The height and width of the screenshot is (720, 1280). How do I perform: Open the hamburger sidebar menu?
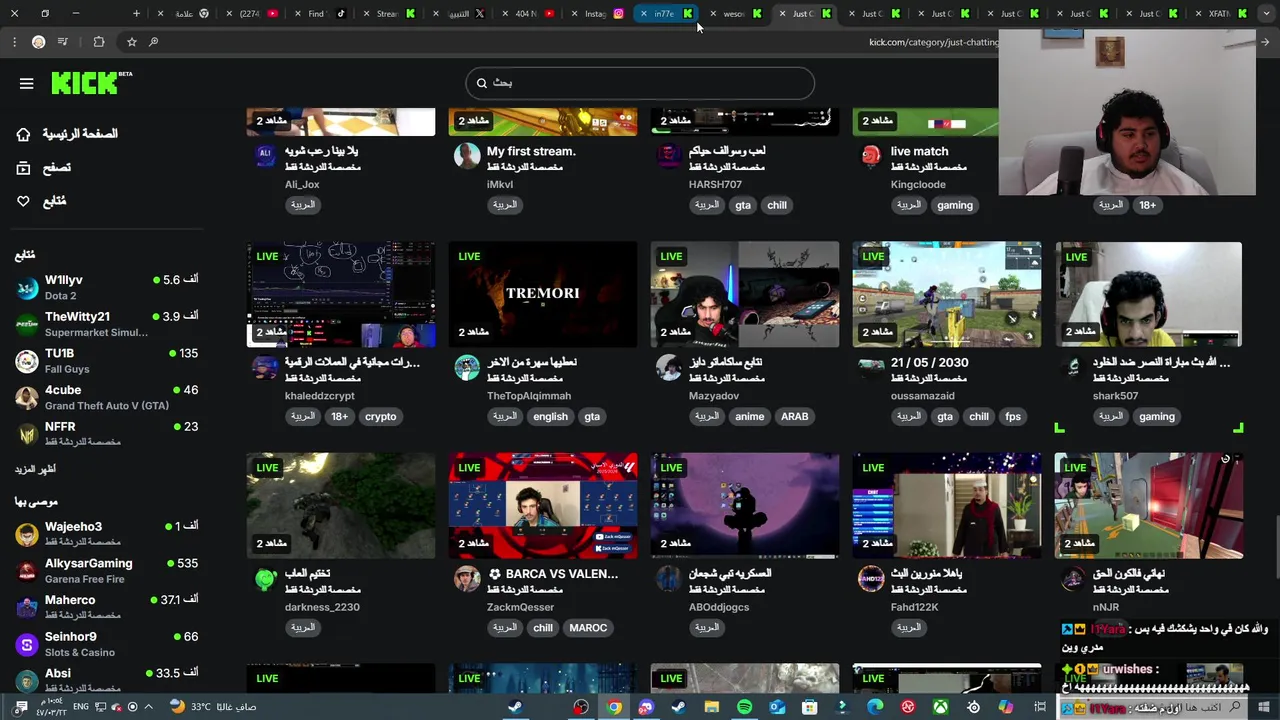[x=27, y=84]
